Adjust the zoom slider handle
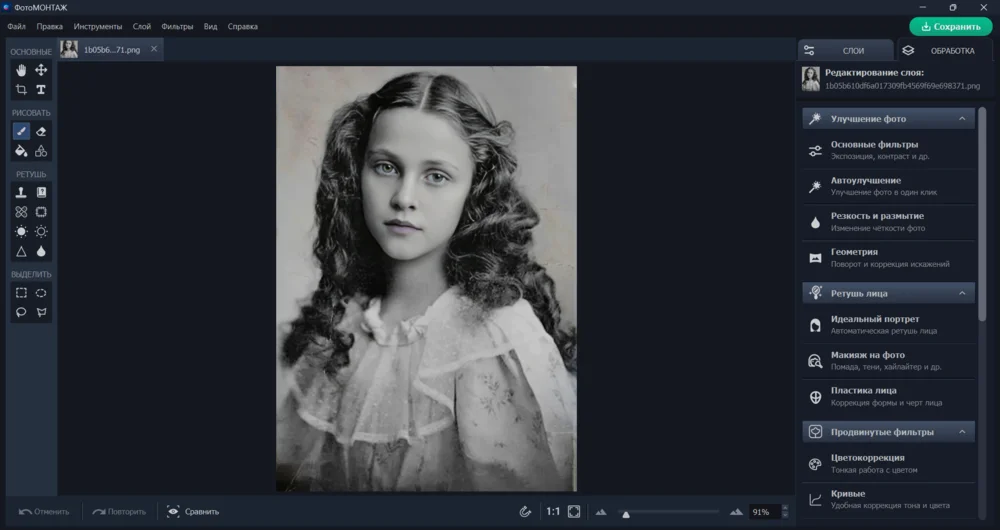The height and width of the screenshot is (530, 1000). pos(626,514)
